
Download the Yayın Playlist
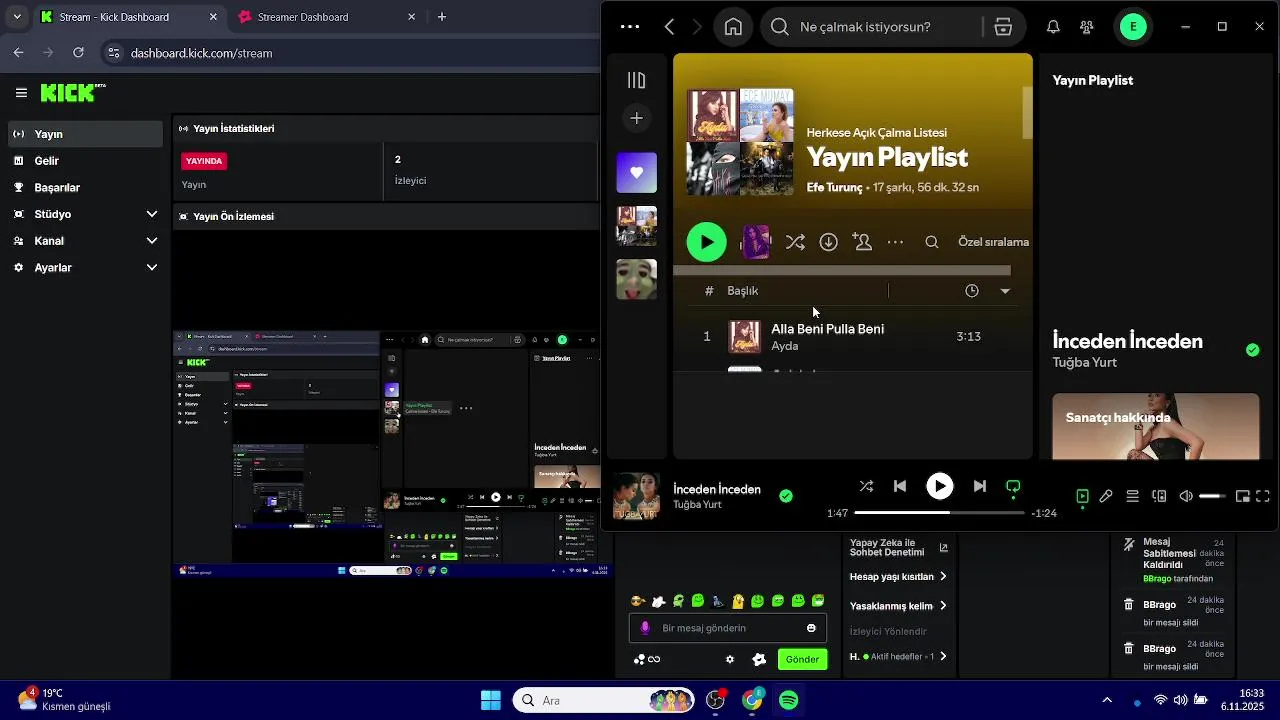(x=829, y=242)
